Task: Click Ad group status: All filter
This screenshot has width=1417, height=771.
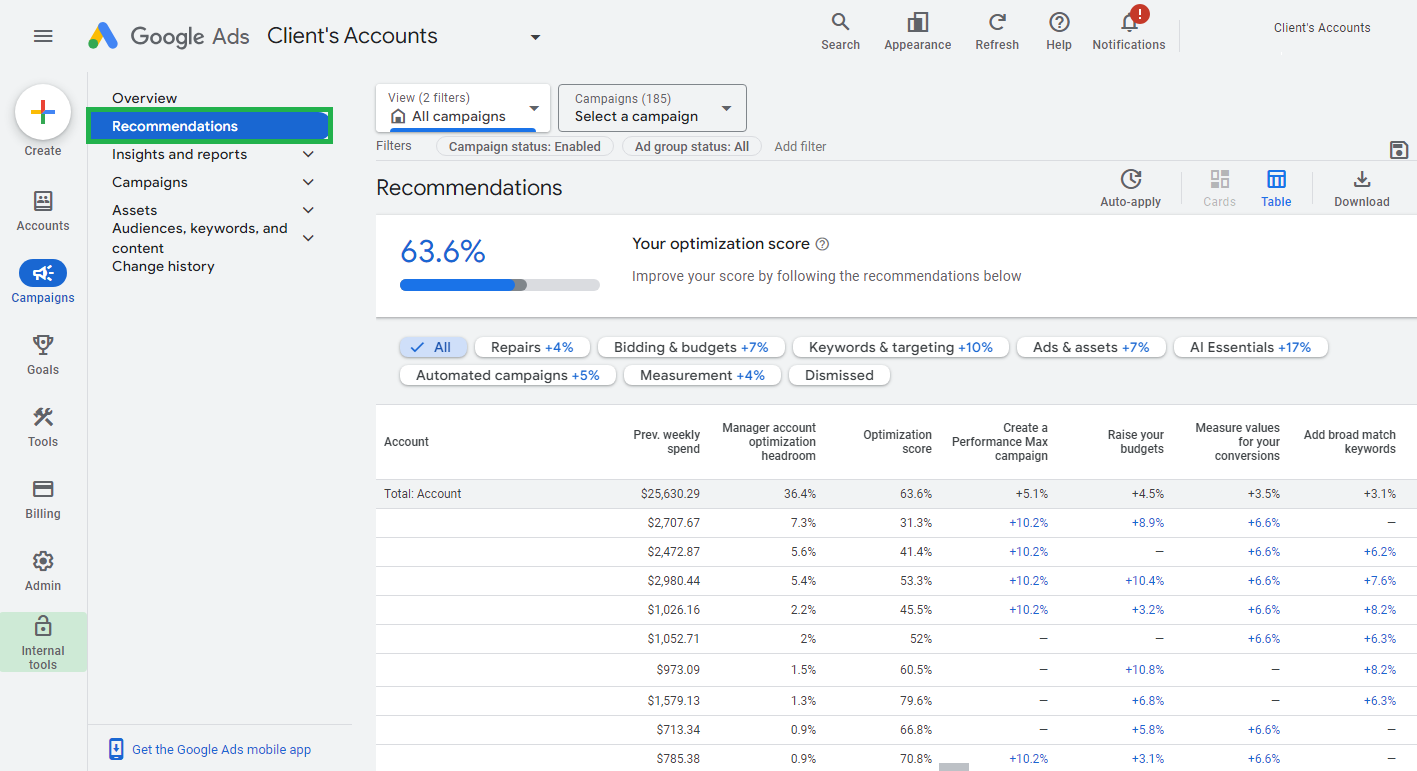Action: 691,146
